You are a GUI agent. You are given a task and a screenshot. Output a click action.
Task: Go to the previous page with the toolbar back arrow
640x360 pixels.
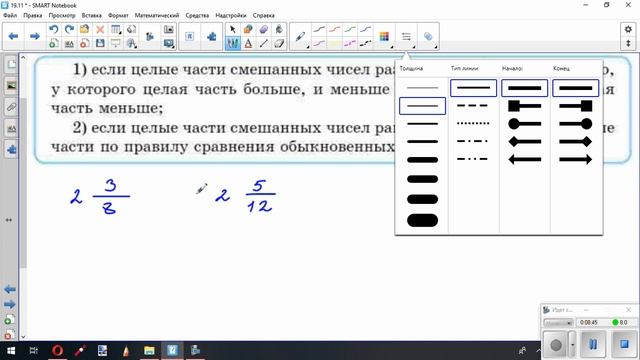tap(13, 36)
